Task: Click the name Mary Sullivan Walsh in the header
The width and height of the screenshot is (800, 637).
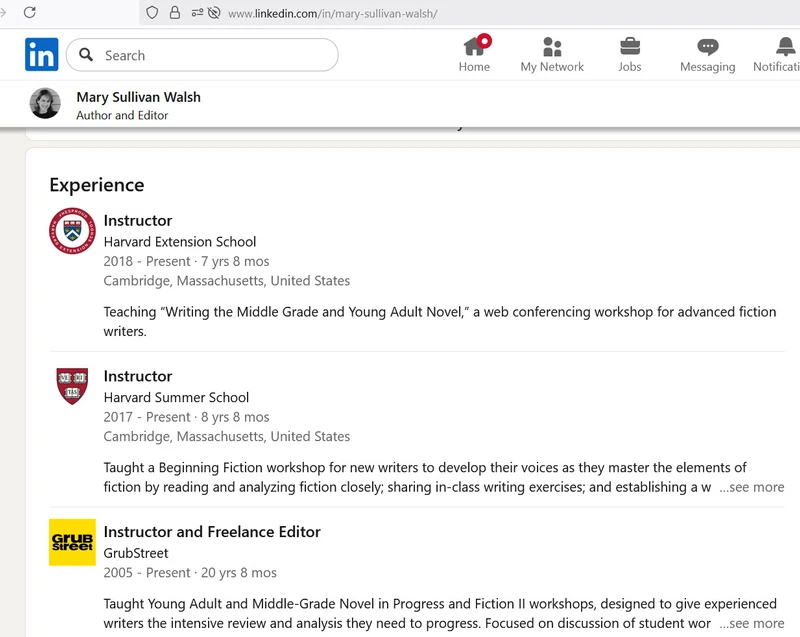Action: [x=138, y=97]
